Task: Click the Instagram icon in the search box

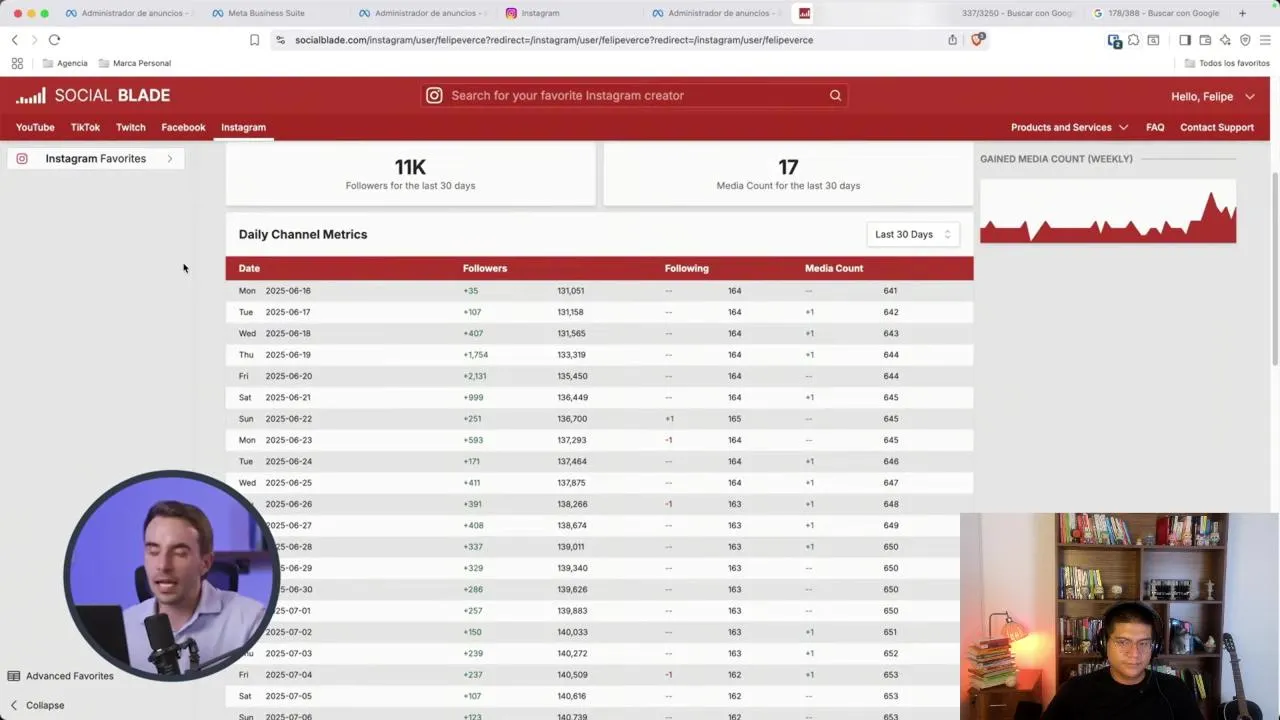Action: point(434,96)
